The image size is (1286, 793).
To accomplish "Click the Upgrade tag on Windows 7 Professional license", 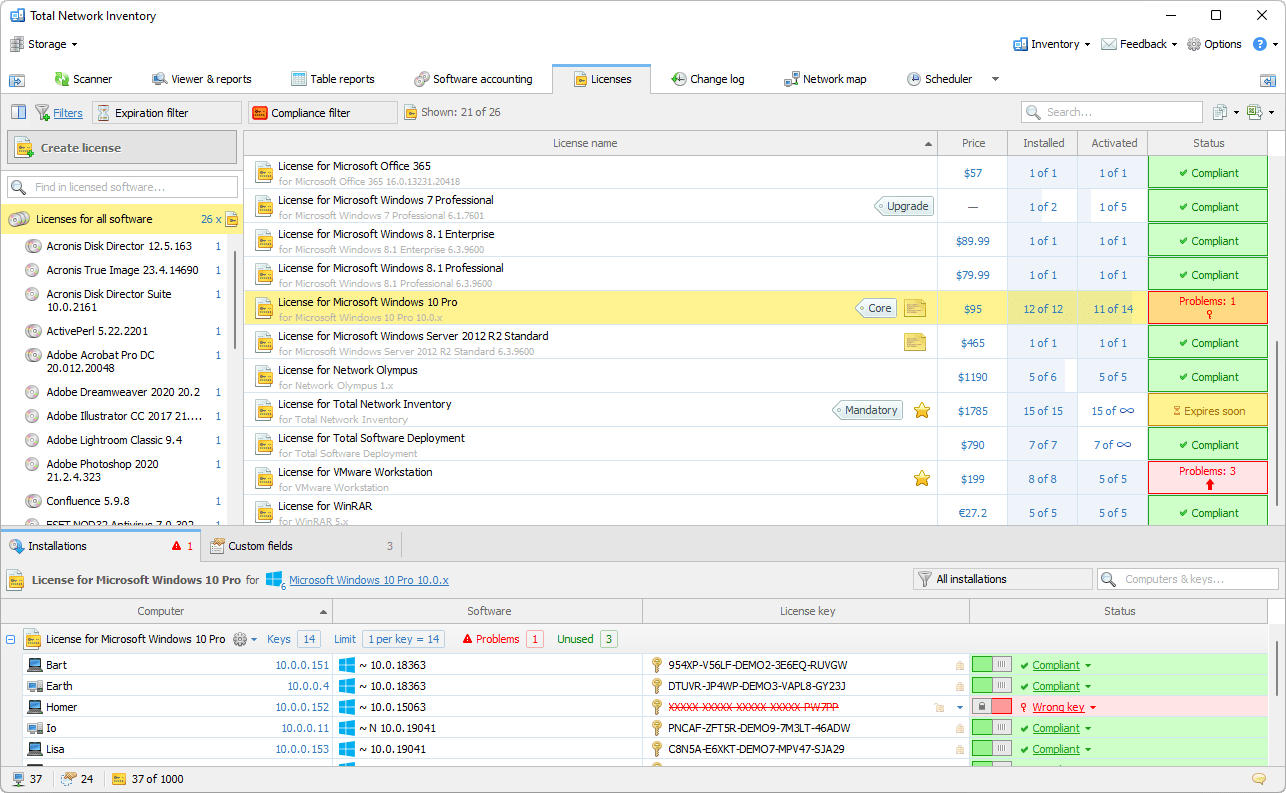I will point(904,207).
